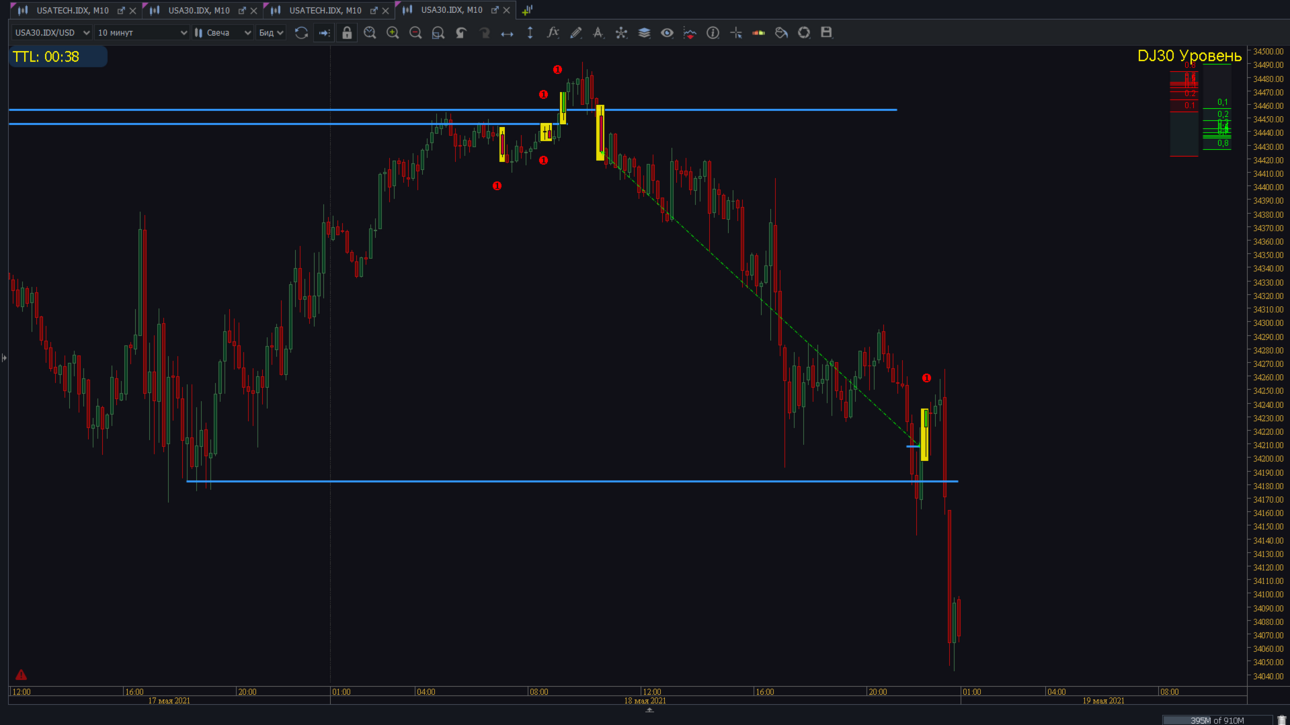Open the Бид price side dropdown

tap(271, 33)
